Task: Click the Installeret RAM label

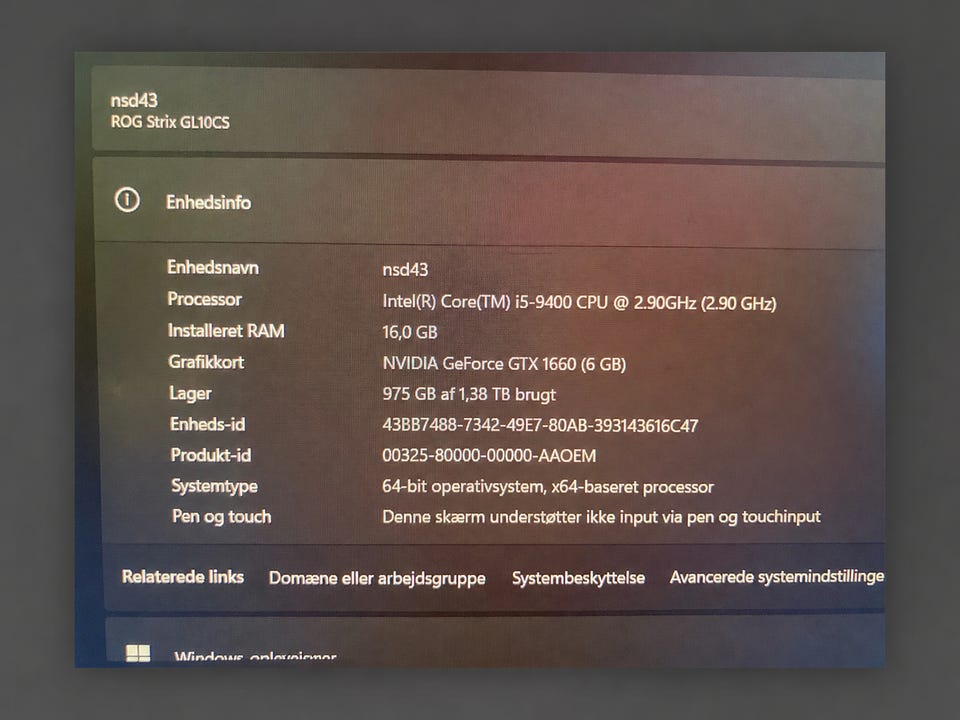Action: (x=227, y=331)
